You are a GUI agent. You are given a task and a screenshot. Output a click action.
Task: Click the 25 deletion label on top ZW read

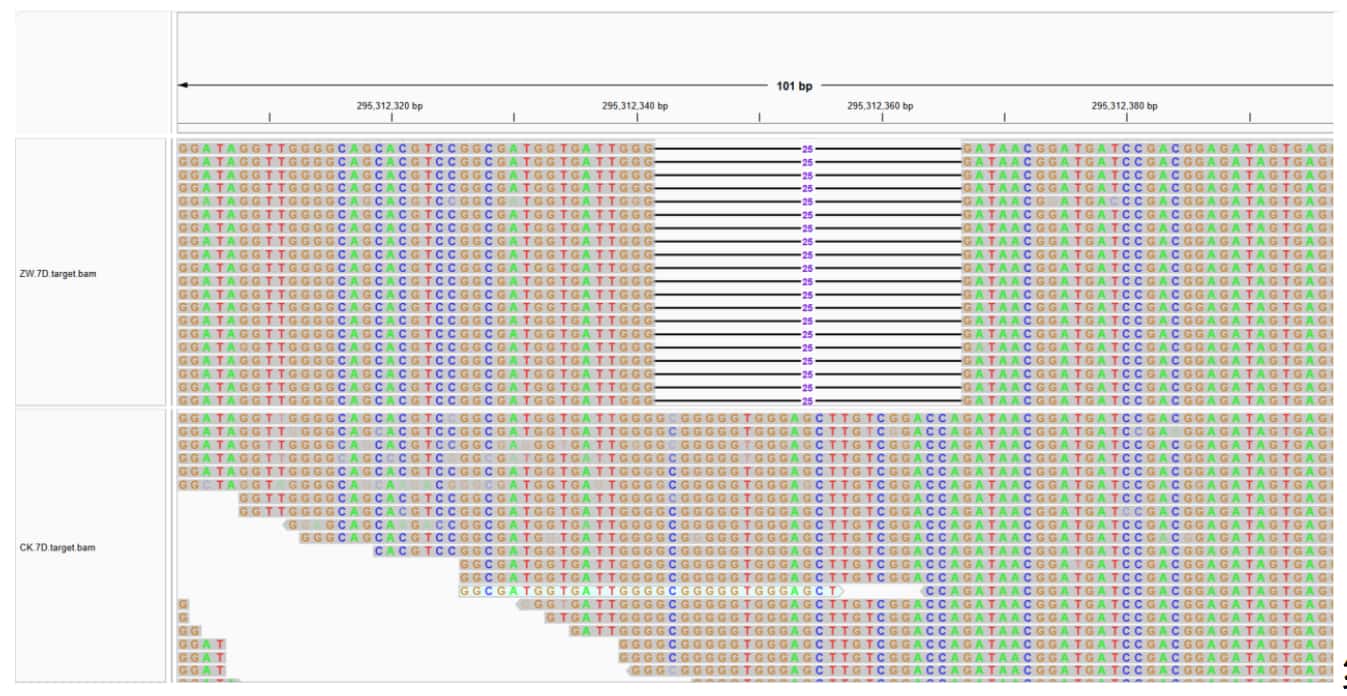tap(807, 148)
